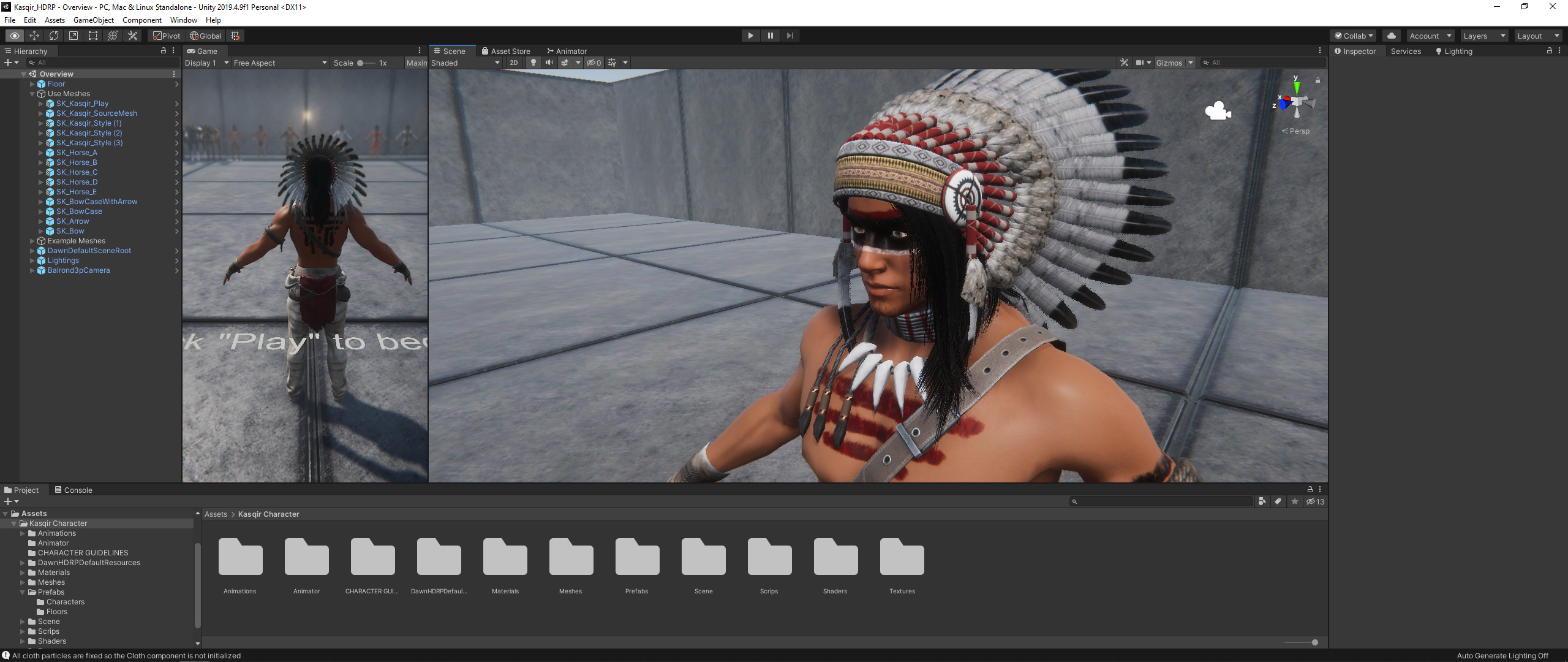Screen dimensions: 1568x662
Task: Open Shaded draw mode dropdown
Action: pyautogui.click(x=466, y=63)
